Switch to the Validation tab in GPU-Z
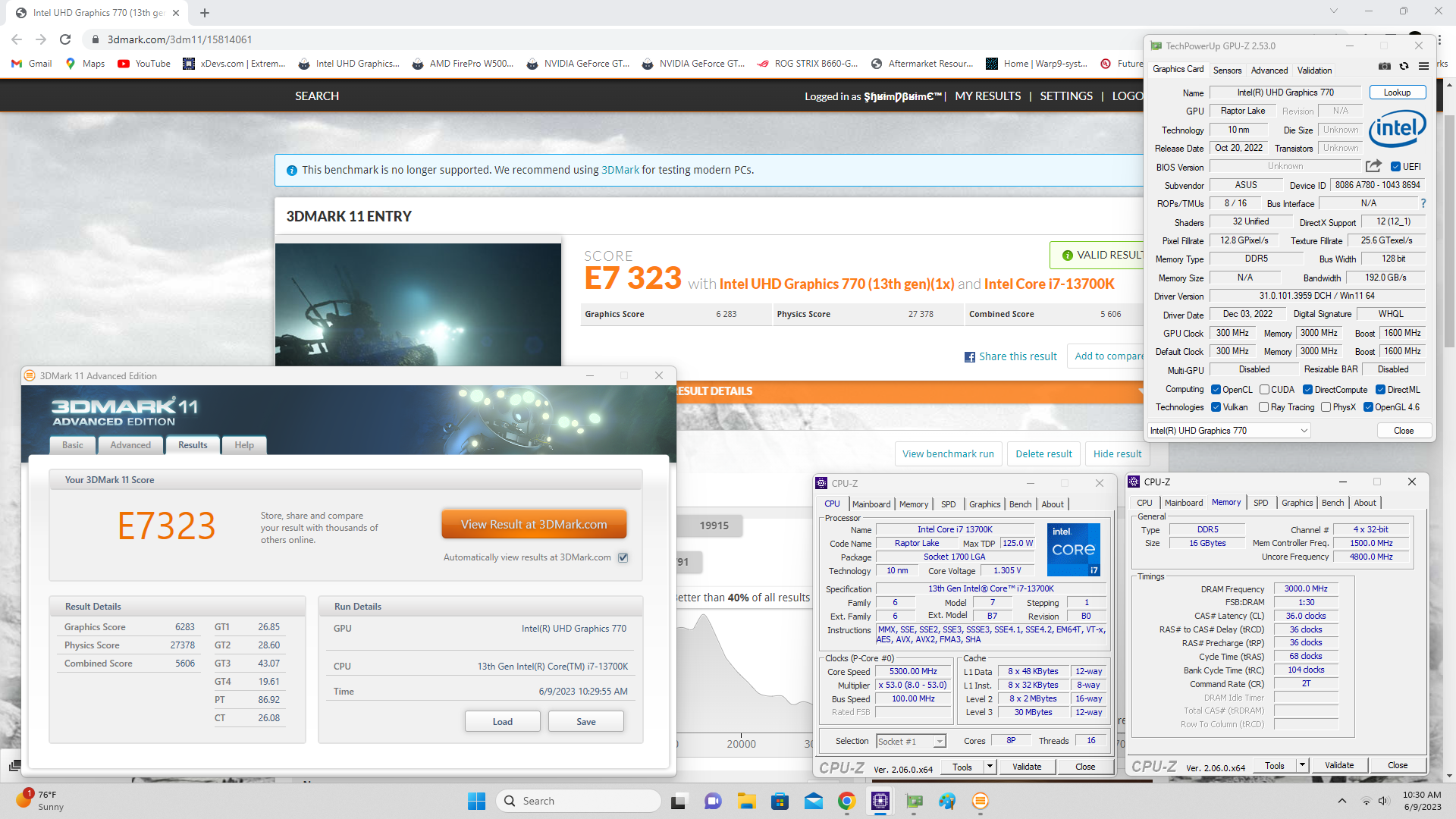This screenshot has width=1456, height=819. pos(1314,71)
